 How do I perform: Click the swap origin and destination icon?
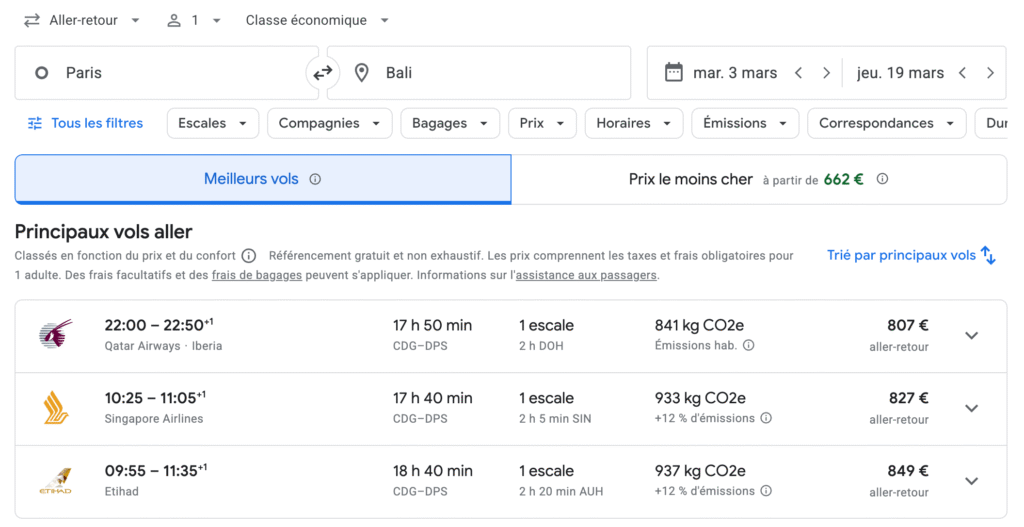pyautogui.click(x=323, y=73)
